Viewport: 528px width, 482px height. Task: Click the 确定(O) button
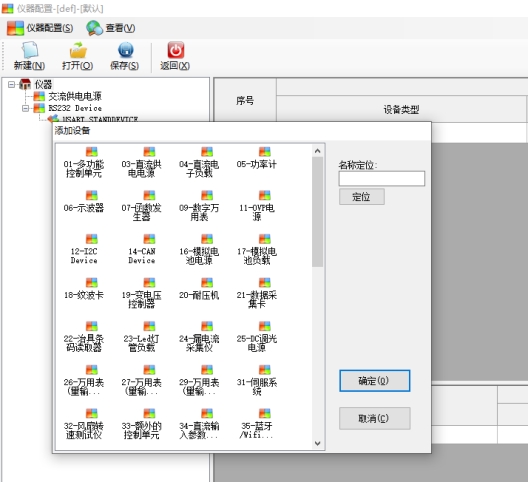pos(374,381)
